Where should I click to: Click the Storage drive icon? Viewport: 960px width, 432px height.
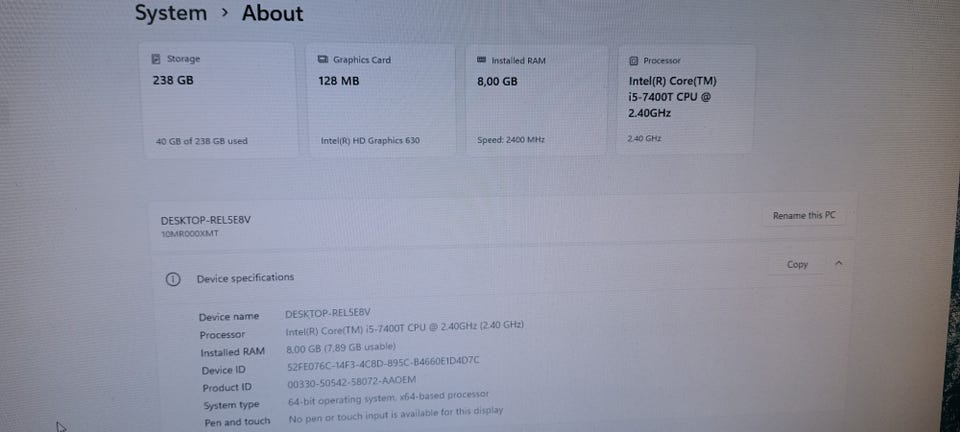pos(156,59)
